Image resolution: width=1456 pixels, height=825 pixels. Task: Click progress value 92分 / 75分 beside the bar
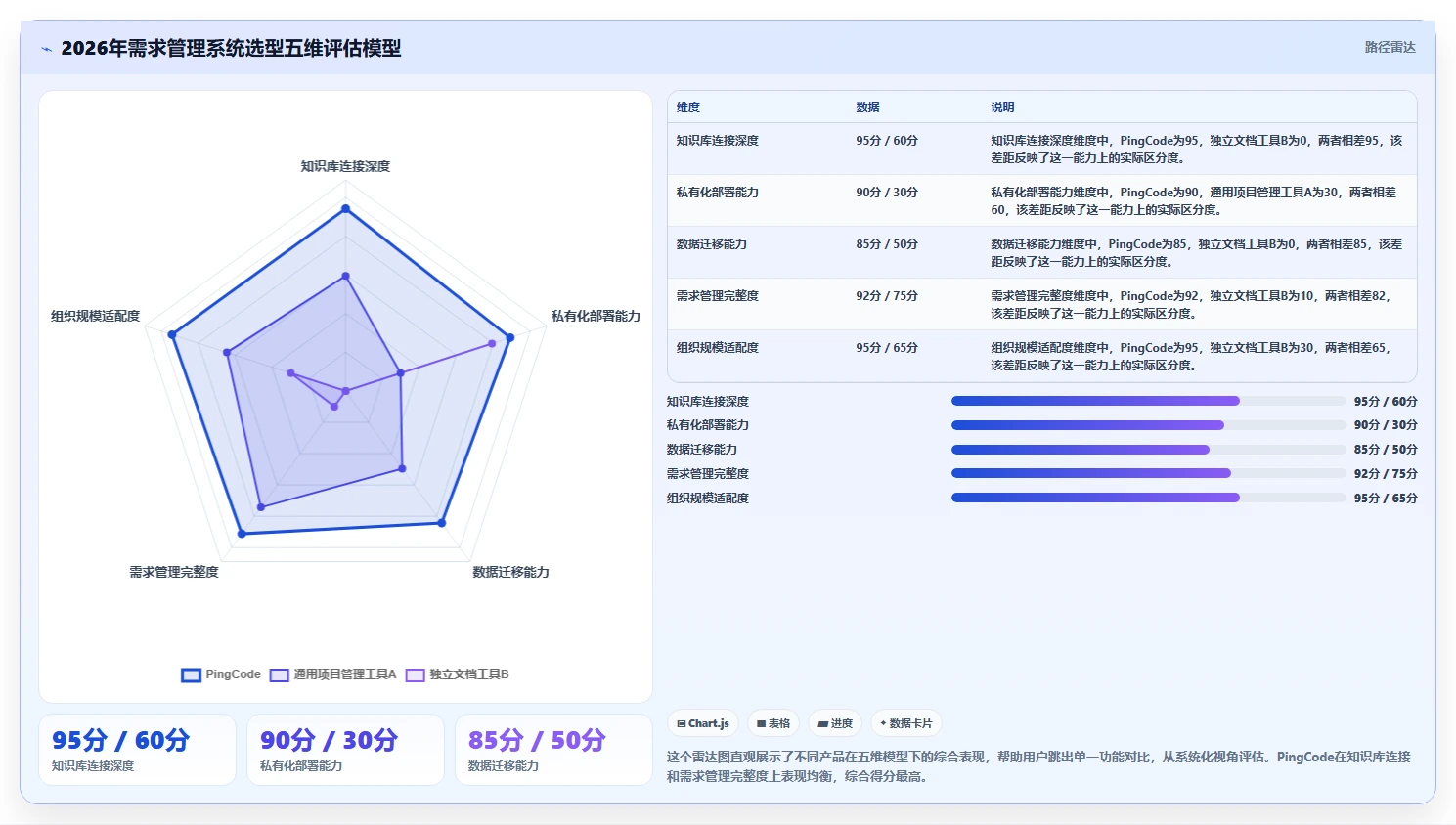(1385, 474)
